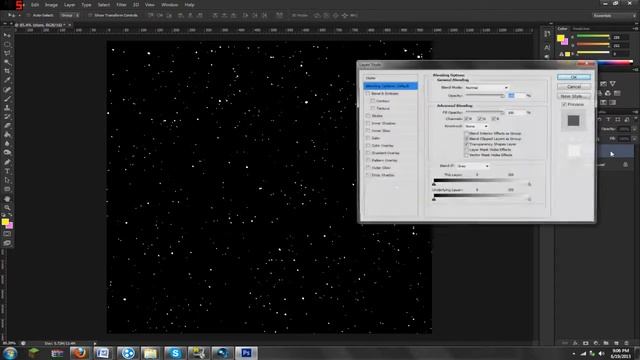Select the Clone Stamp tool

(x=7, y=107)
